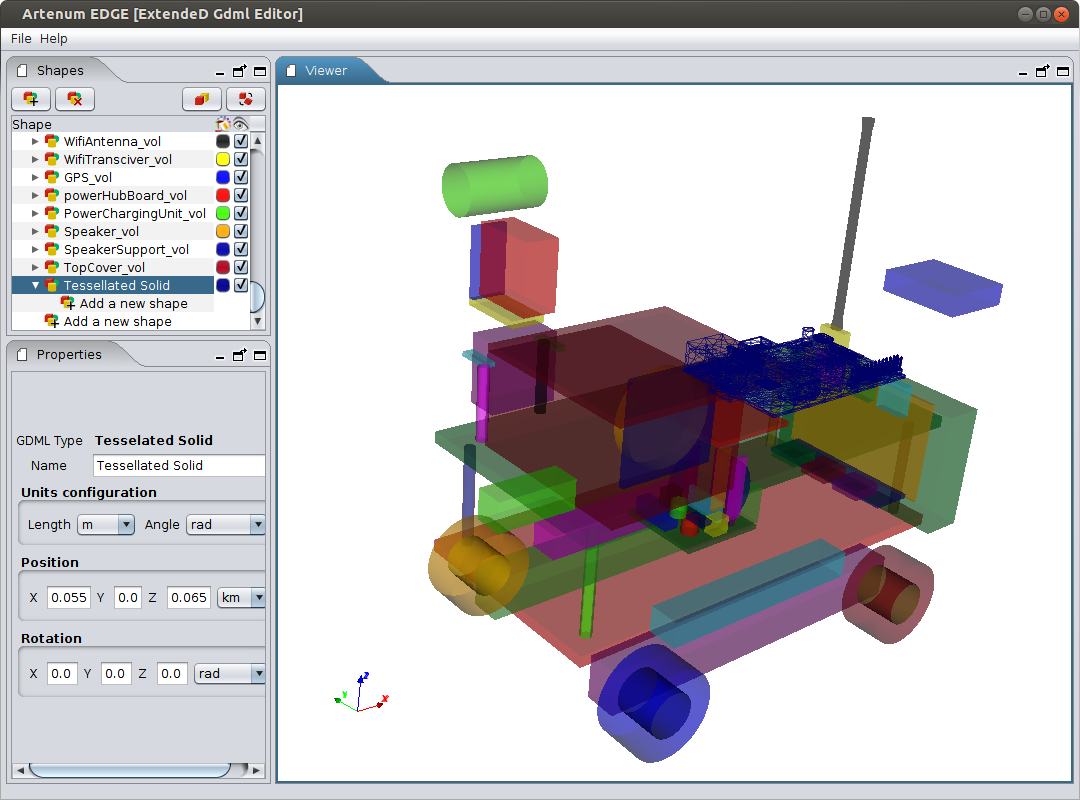Detach the Shapes panel
The width and height of the screenshot is (1080, 800).
coord(239,71)
